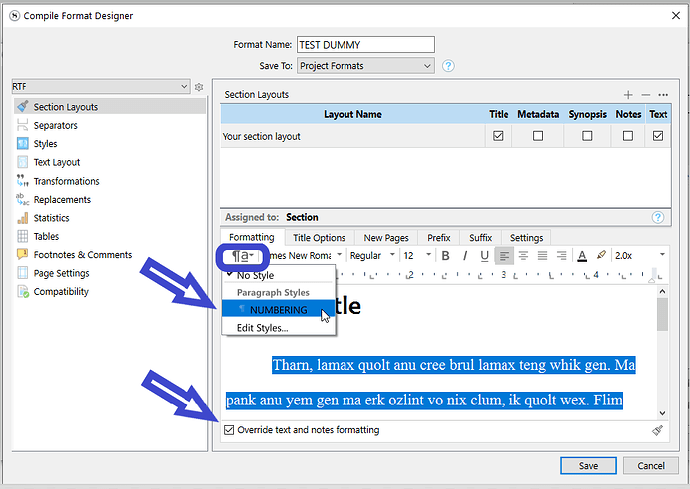Screen dimensions: 690x489
Task: Switch to the Formatting tab
Action: 252,237
